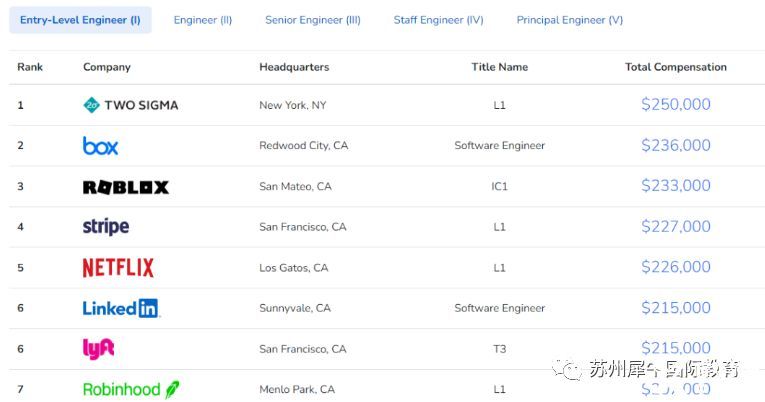Open the LinkedIn logo
Viewport: 765px width, 402px height.
click(121, 308)
